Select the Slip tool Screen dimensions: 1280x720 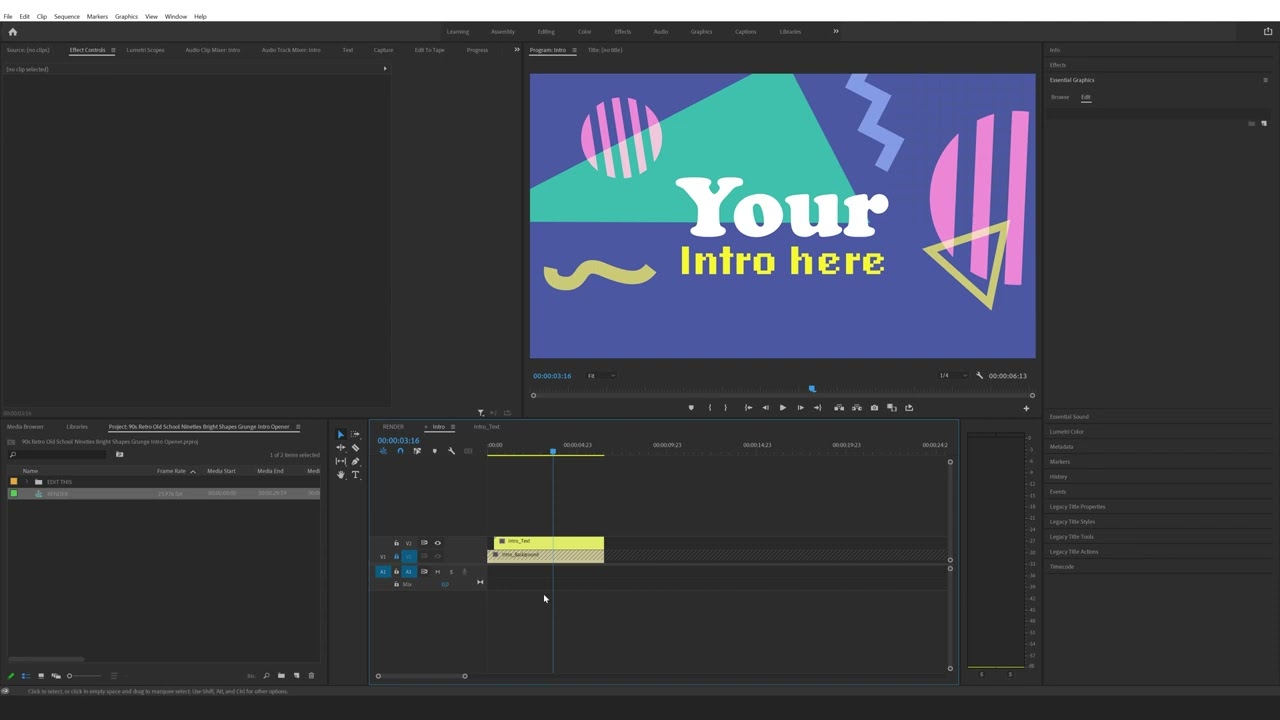coord(340,461)
